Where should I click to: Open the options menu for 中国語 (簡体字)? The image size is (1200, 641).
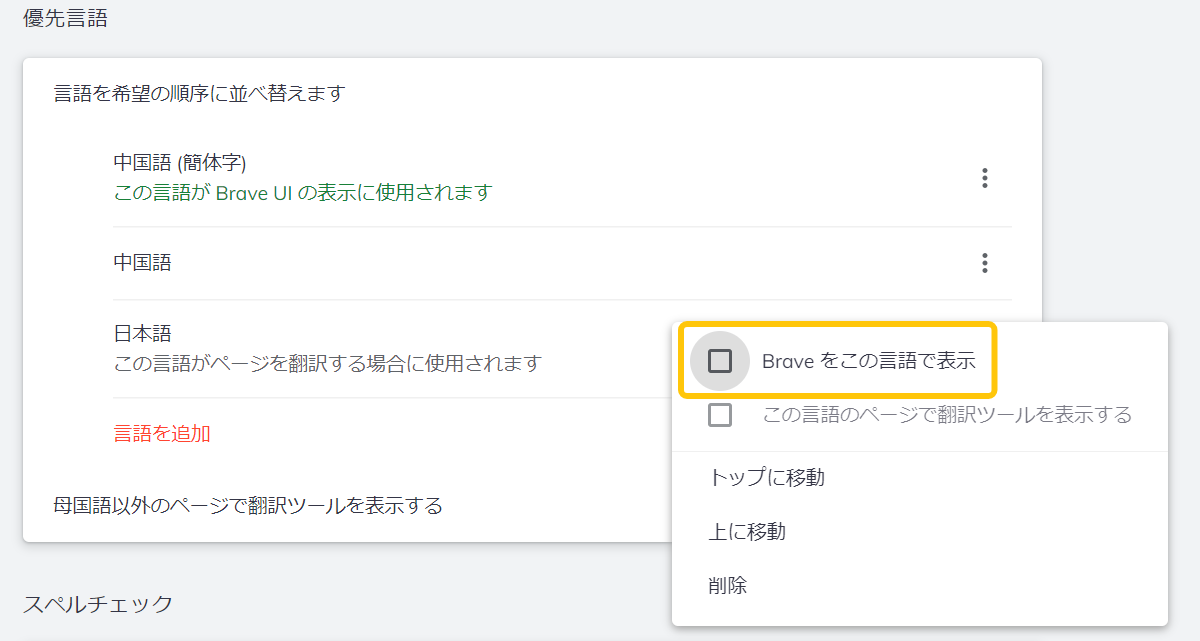pos(985,178)
